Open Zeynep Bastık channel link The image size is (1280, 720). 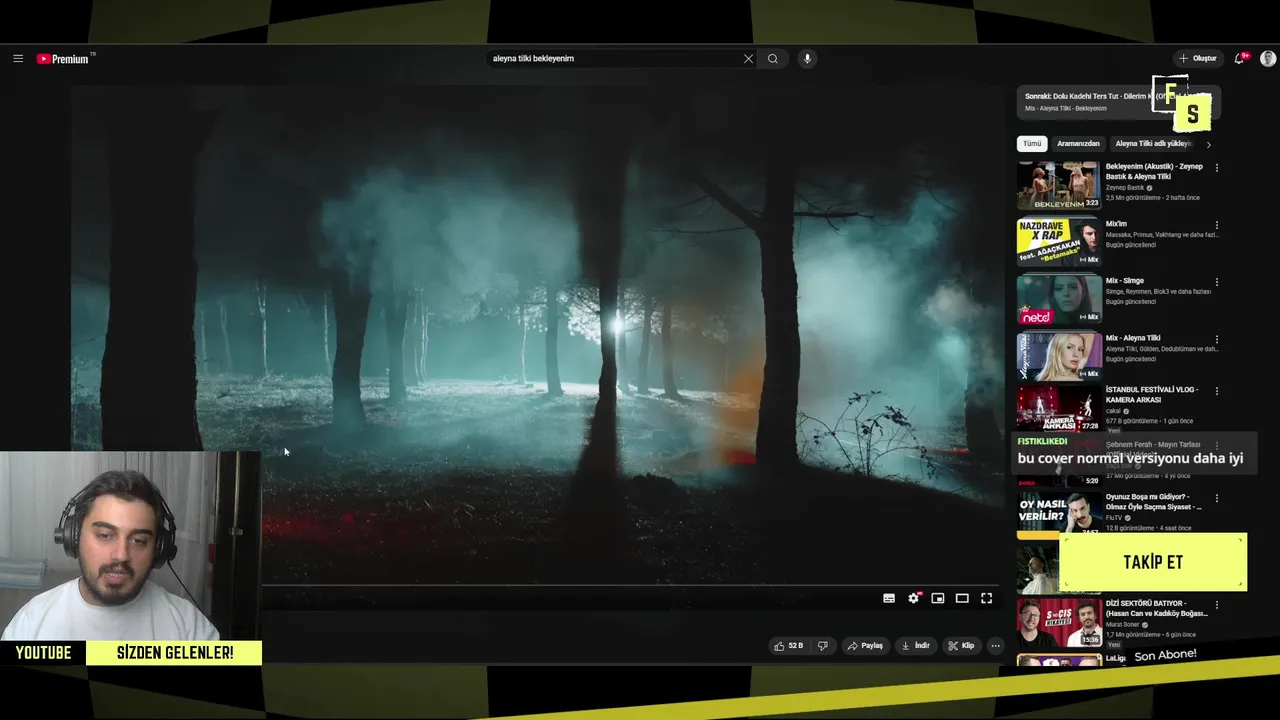(1125, 188)
